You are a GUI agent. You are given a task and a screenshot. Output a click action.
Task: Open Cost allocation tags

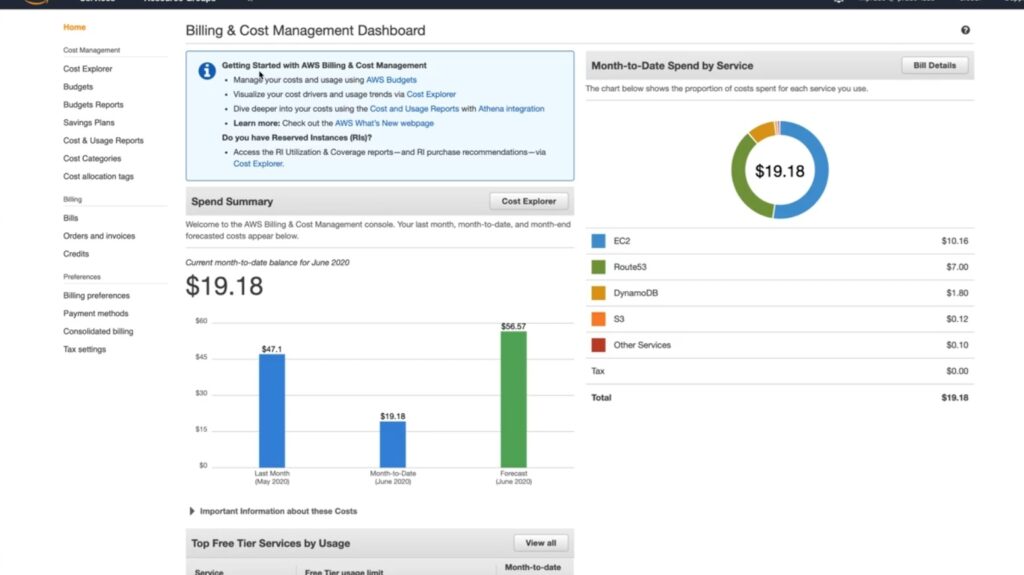(x=98, y=176)
